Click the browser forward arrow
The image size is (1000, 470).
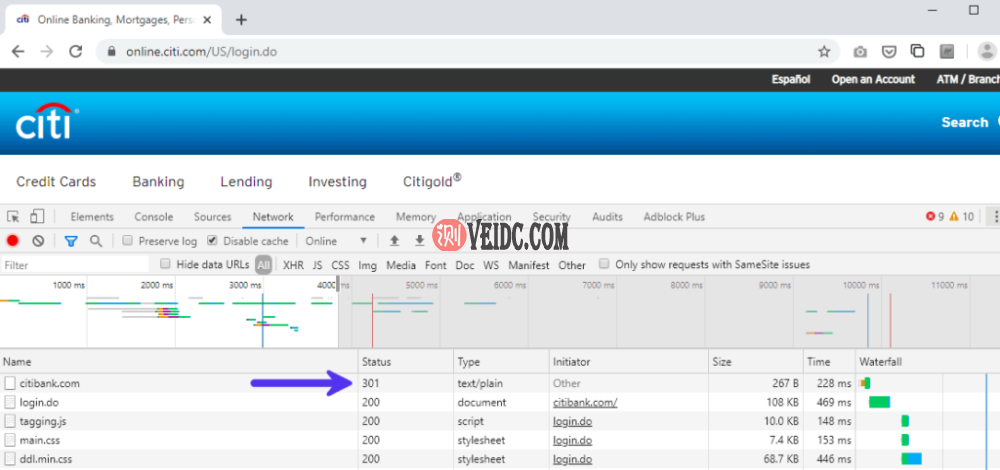(47, 52)
